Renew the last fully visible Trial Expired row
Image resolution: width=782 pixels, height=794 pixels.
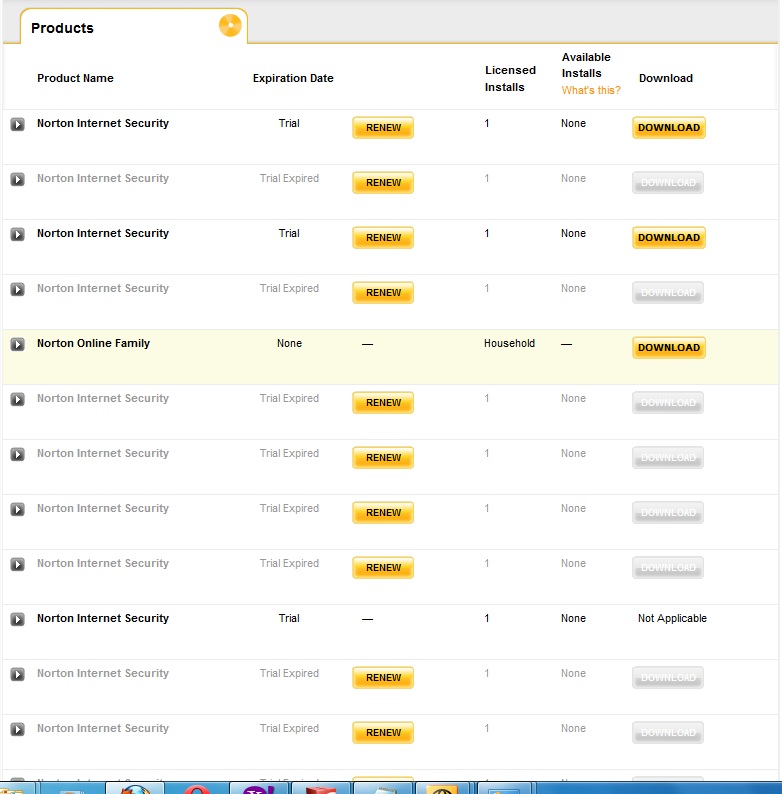(x=383, y=733)
